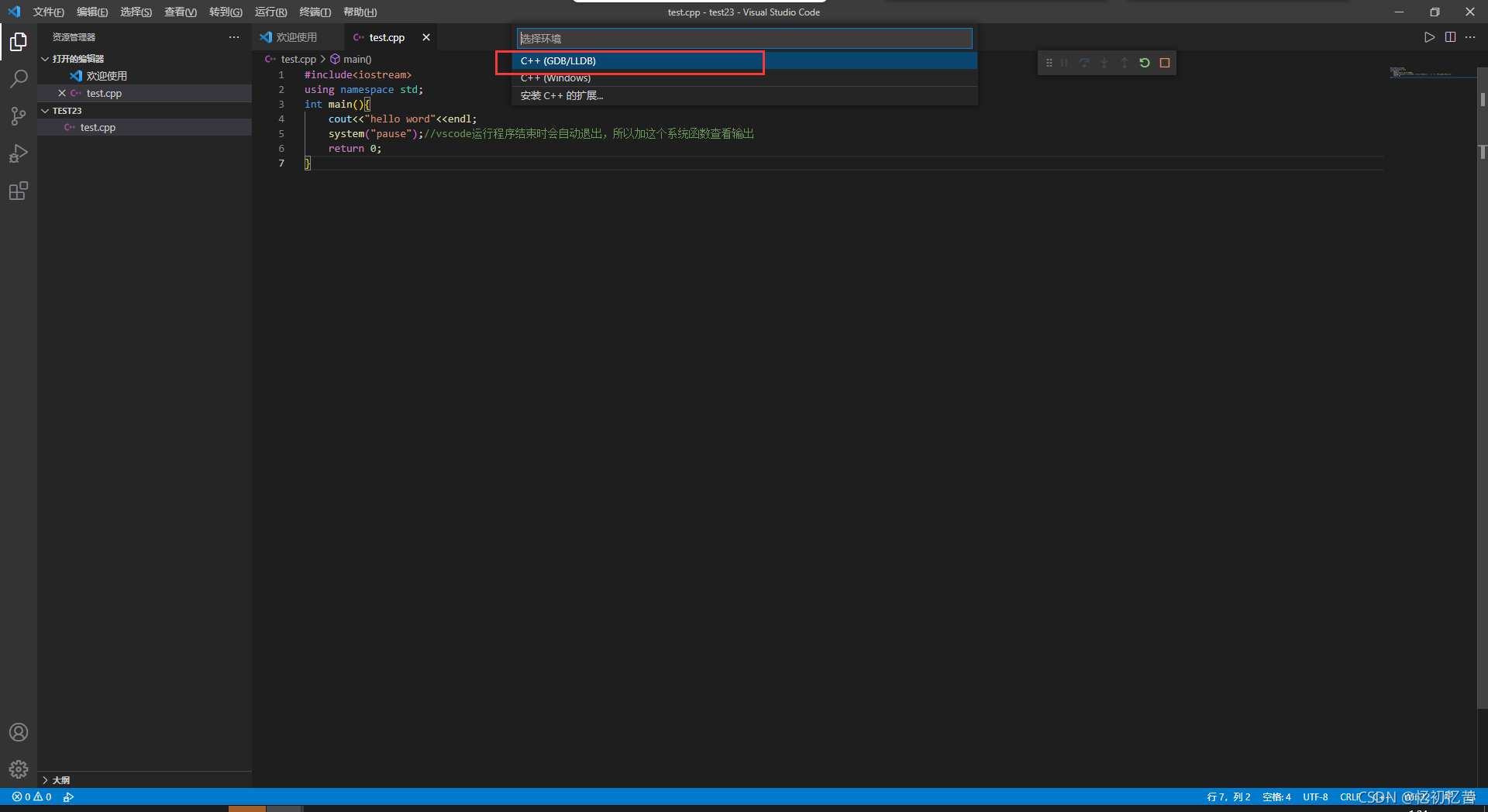The width and height of the screenshot is (1488, 812).
Task: Click the spaces: 4 indentation indicator
Action: 1276,797
